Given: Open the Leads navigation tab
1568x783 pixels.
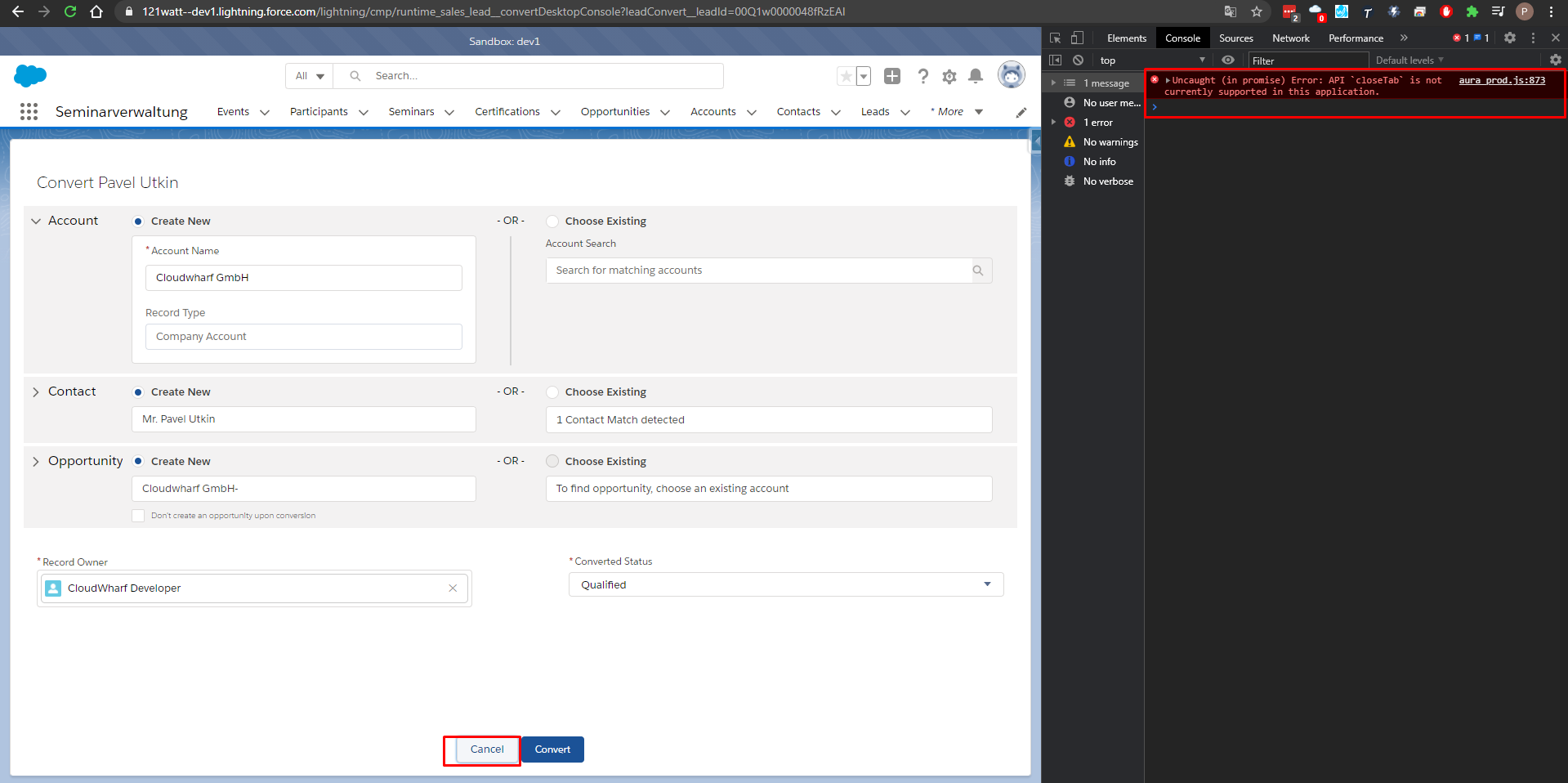Looking at the screenshot, I should click(874, 112).
